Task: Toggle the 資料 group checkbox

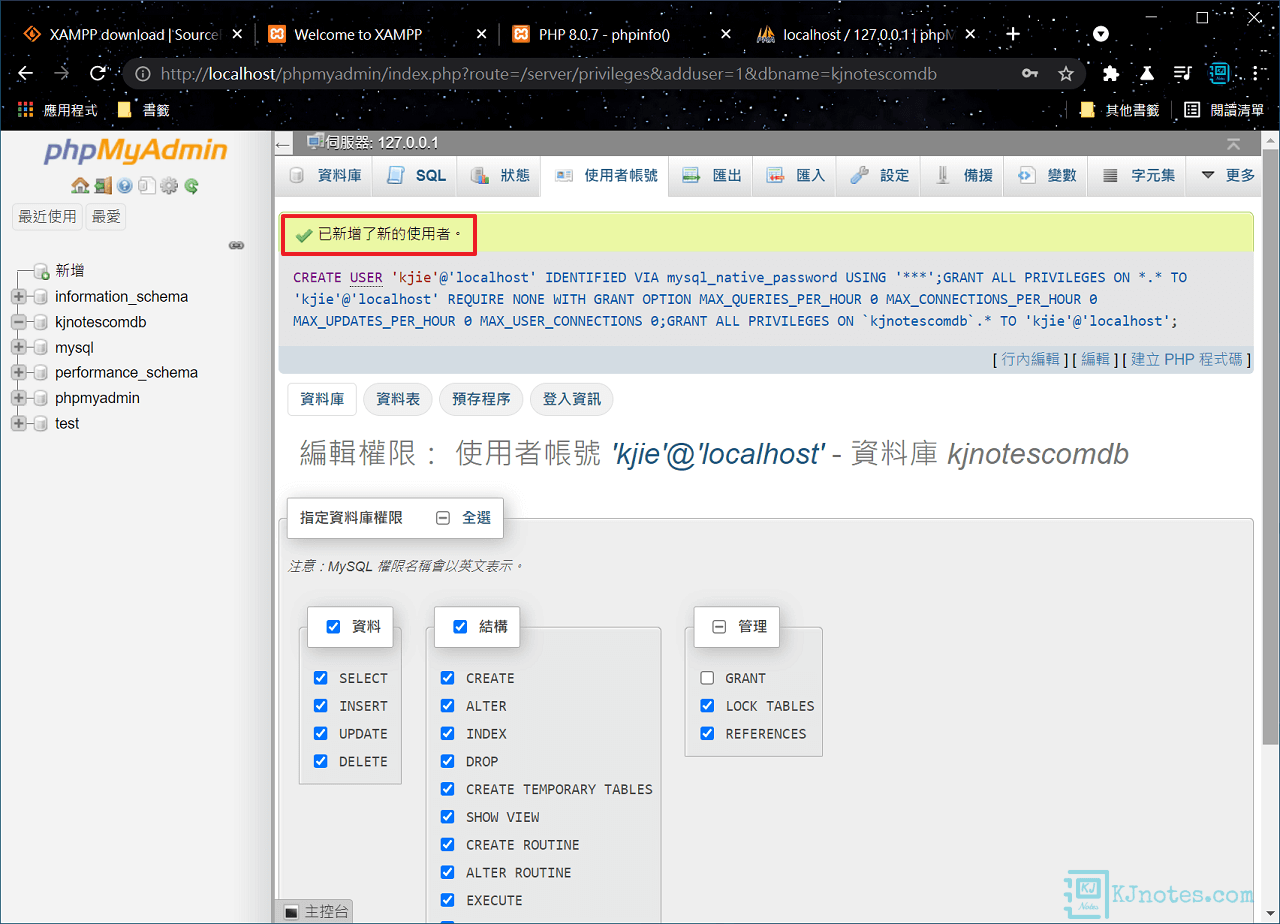Action: [334, 627]
